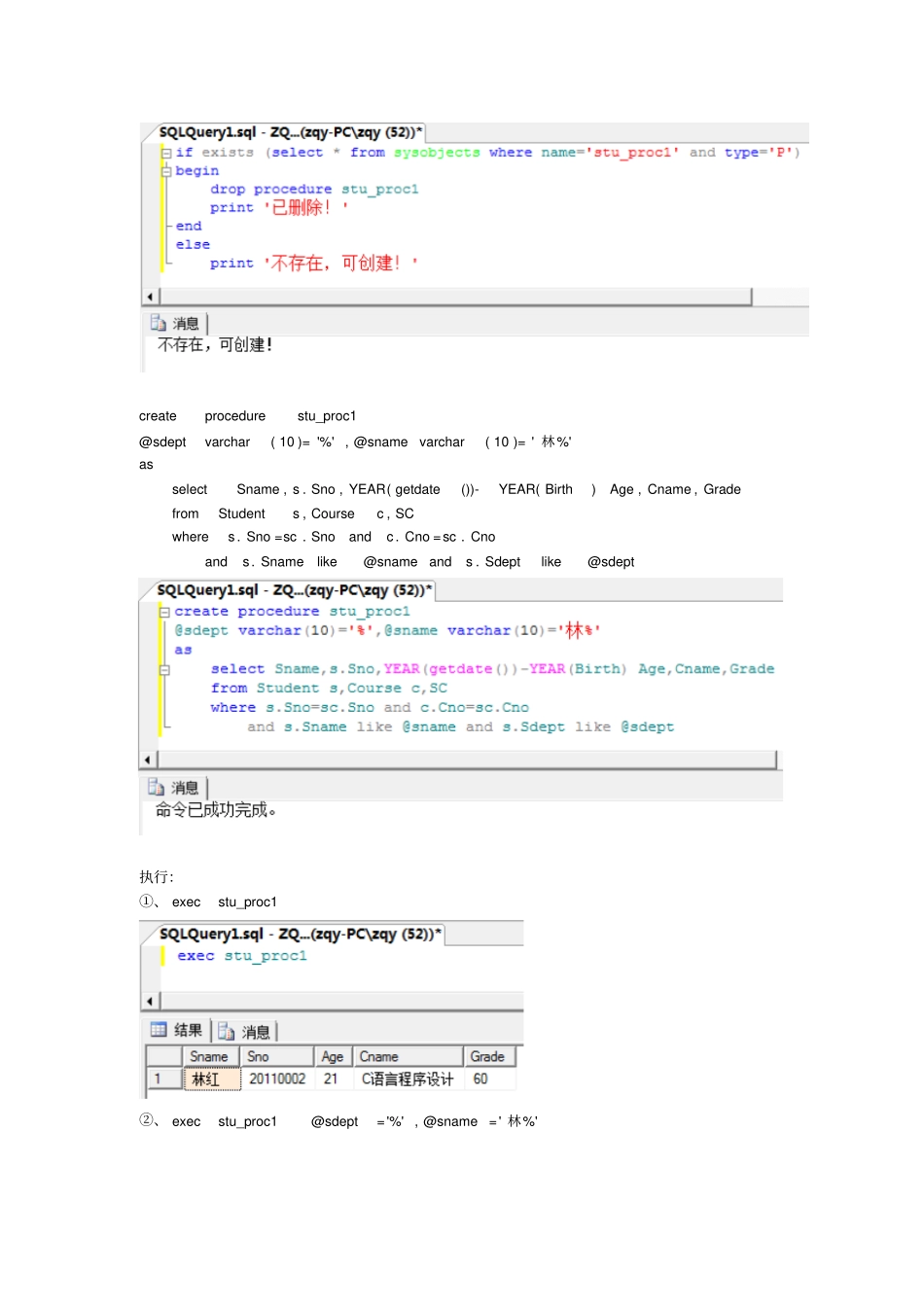Collapse the 'if exists' code block
The height and width of the screenshot is (1308, 924).
166,153
